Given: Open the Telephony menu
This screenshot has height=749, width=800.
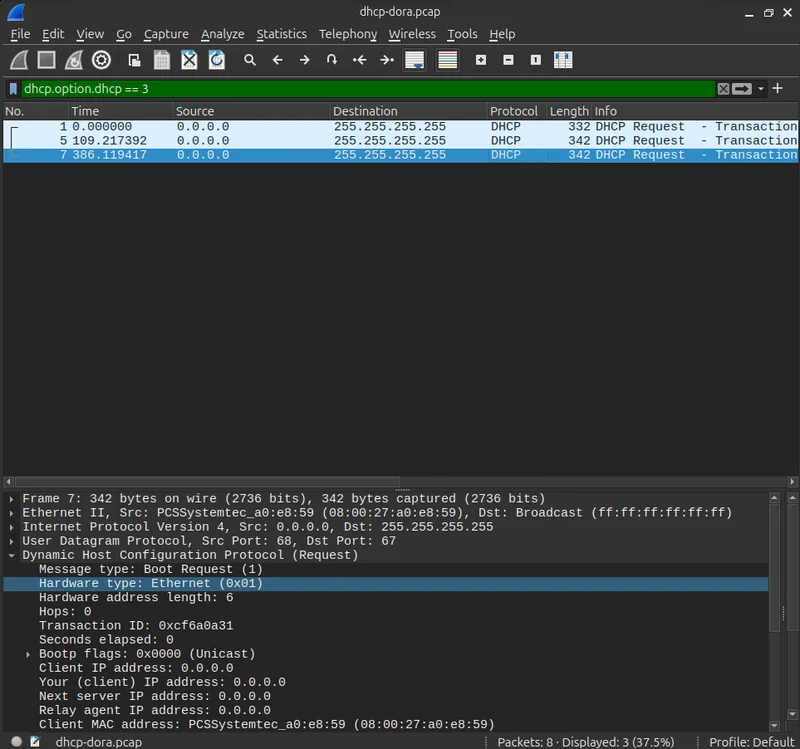Looking at the screenshot, I should click(x=348, y=34).
